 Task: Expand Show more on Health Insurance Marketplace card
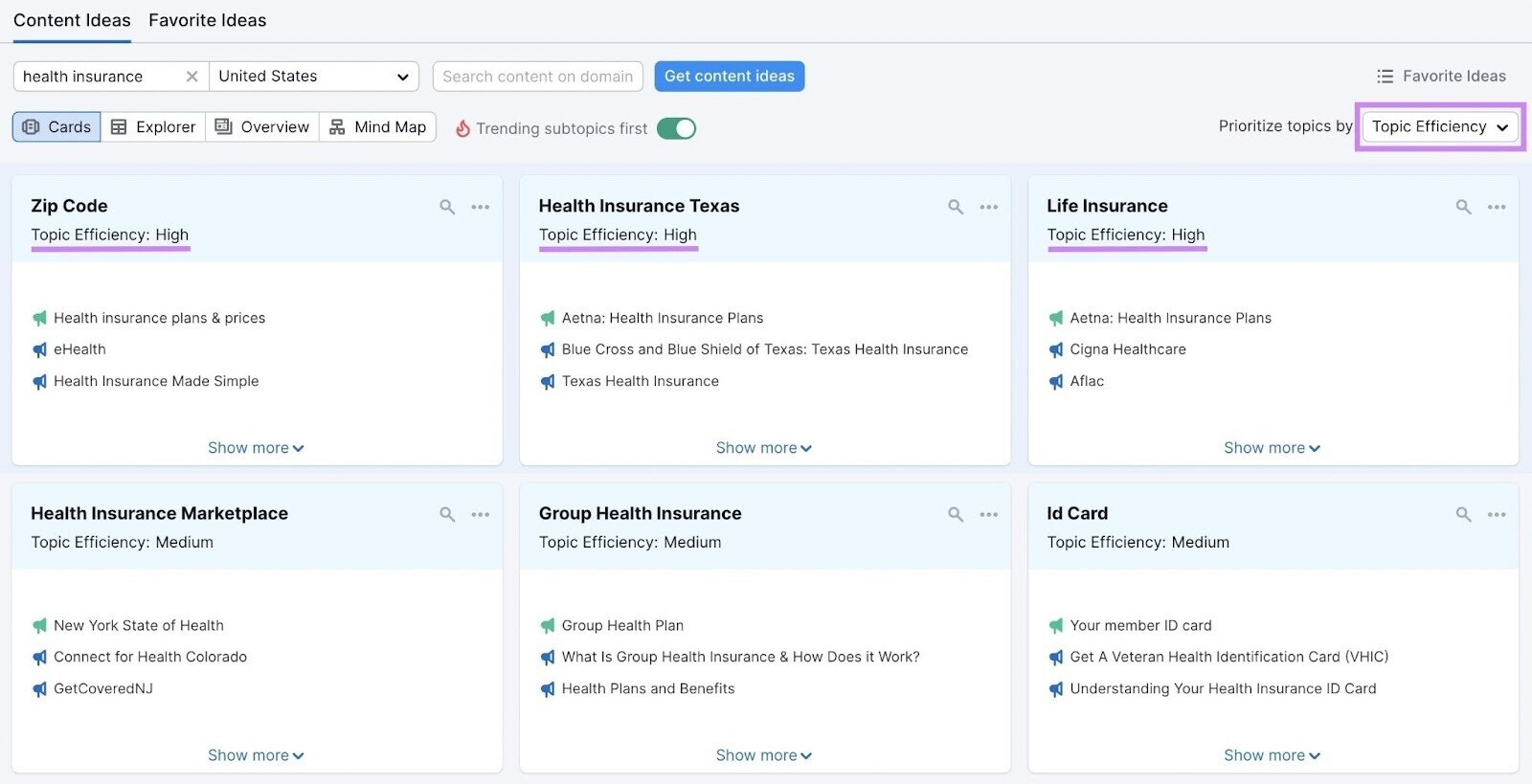[256, 755]
